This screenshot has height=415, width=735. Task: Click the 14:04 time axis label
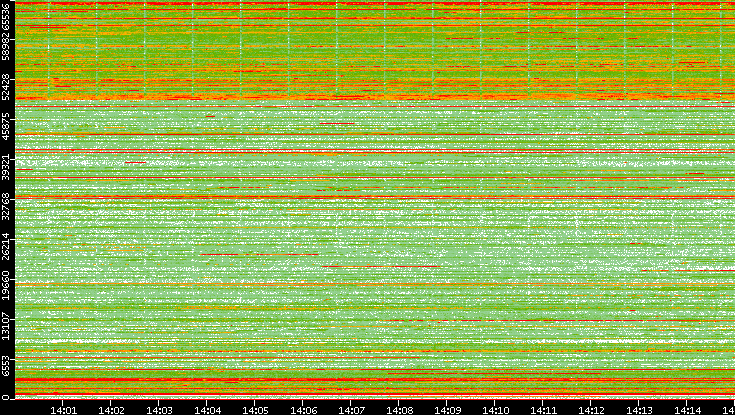coord(207,410)
